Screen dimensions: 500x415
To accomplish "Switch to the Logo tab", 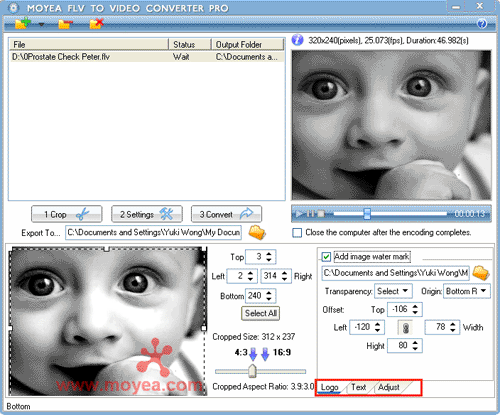I will (329, 387).
